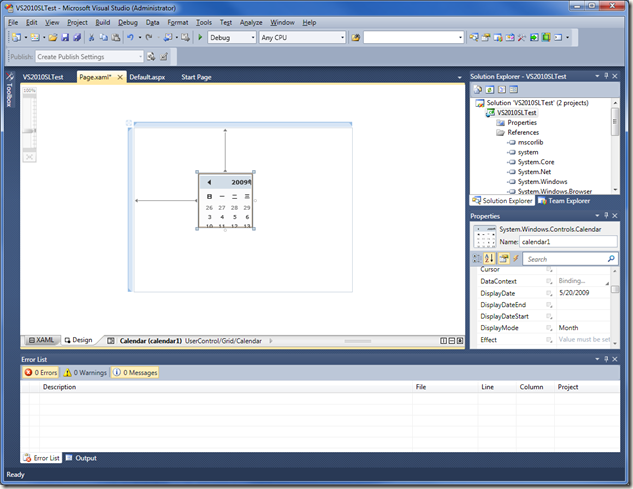
Task: Click the Events lightning bolt icon in Properties
Action: point(515,258)
